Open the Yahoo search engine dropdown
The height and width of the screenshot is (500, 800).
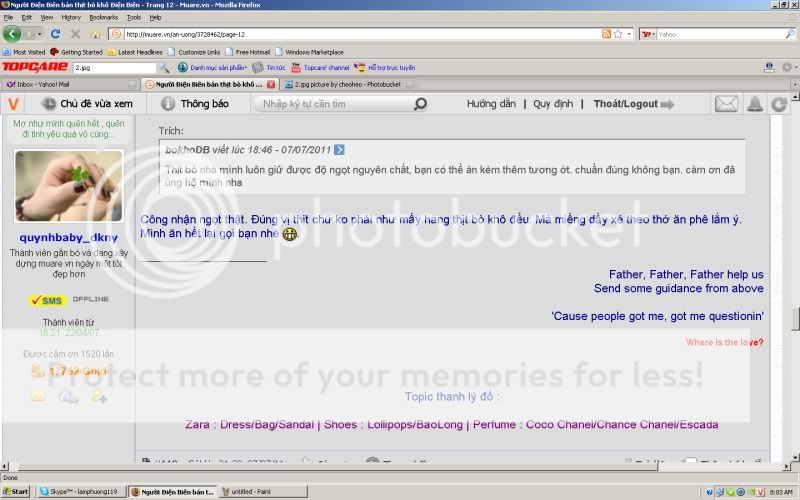coord(651,34)
